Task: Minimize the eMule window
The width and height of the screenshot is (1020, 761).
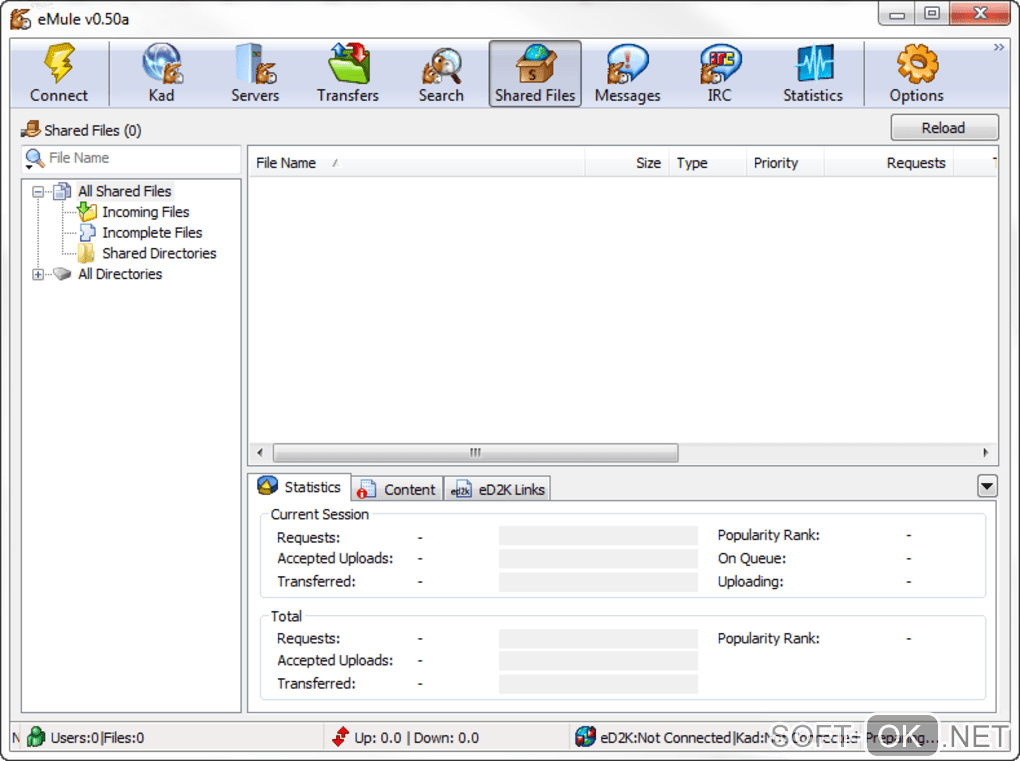Action: pyautogui.click(x=897, y=14)
